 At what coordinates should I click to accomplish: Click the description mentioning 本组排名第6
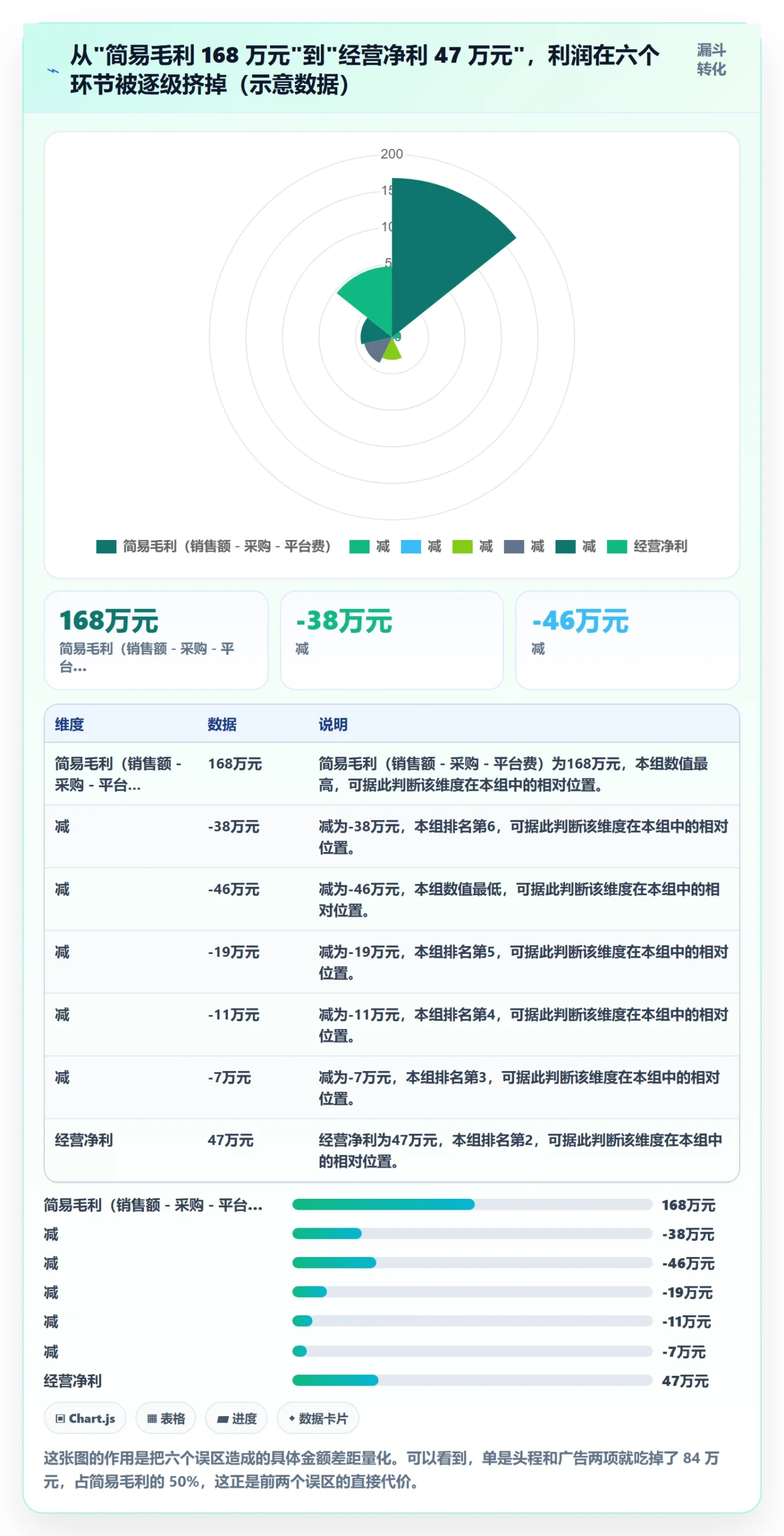tap(523, 837)
